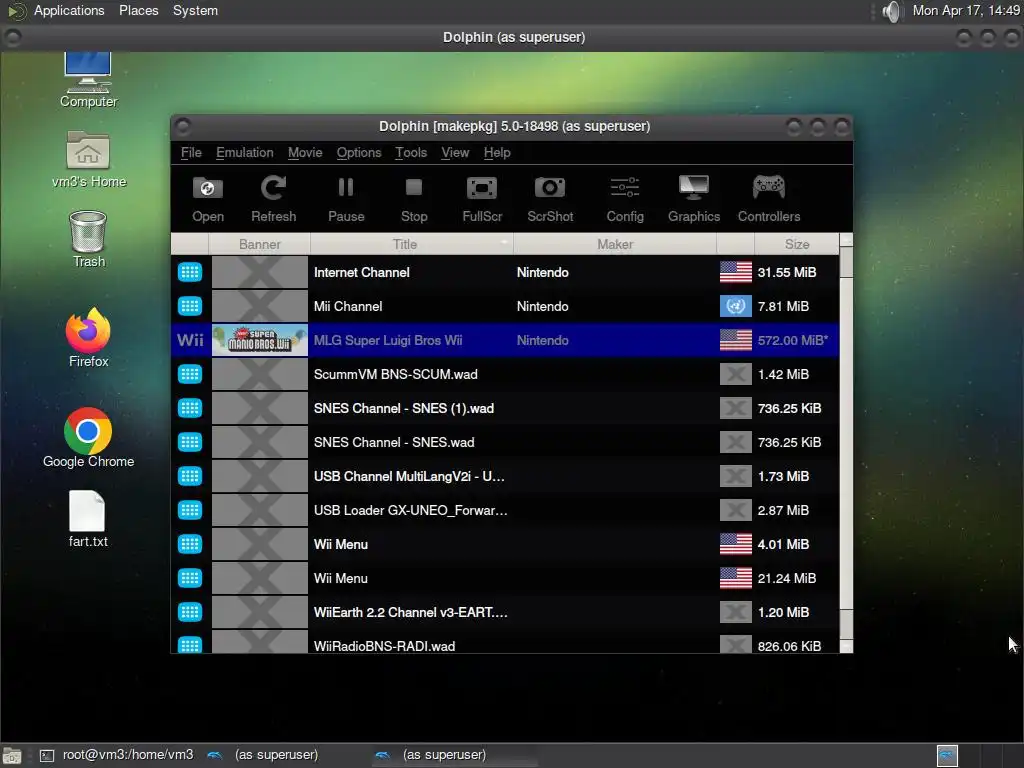Take a screenshot with the ScrShot icon
1024x768 pixels.
coord(550,199)
